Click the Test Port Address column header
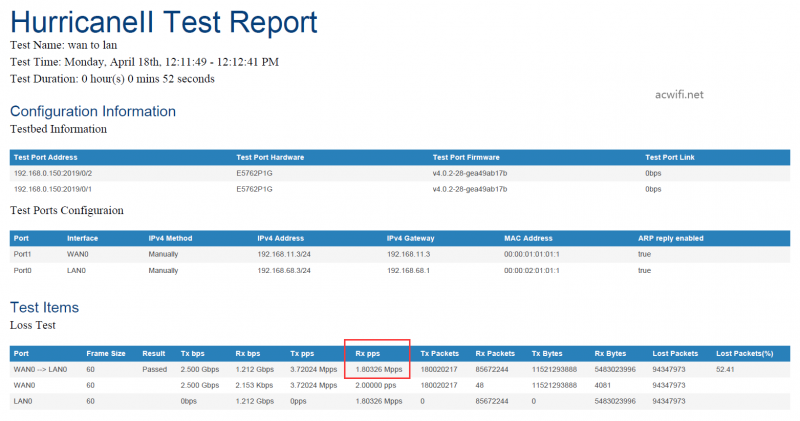This screenshot has height=421, width=800. click(46, 157)
